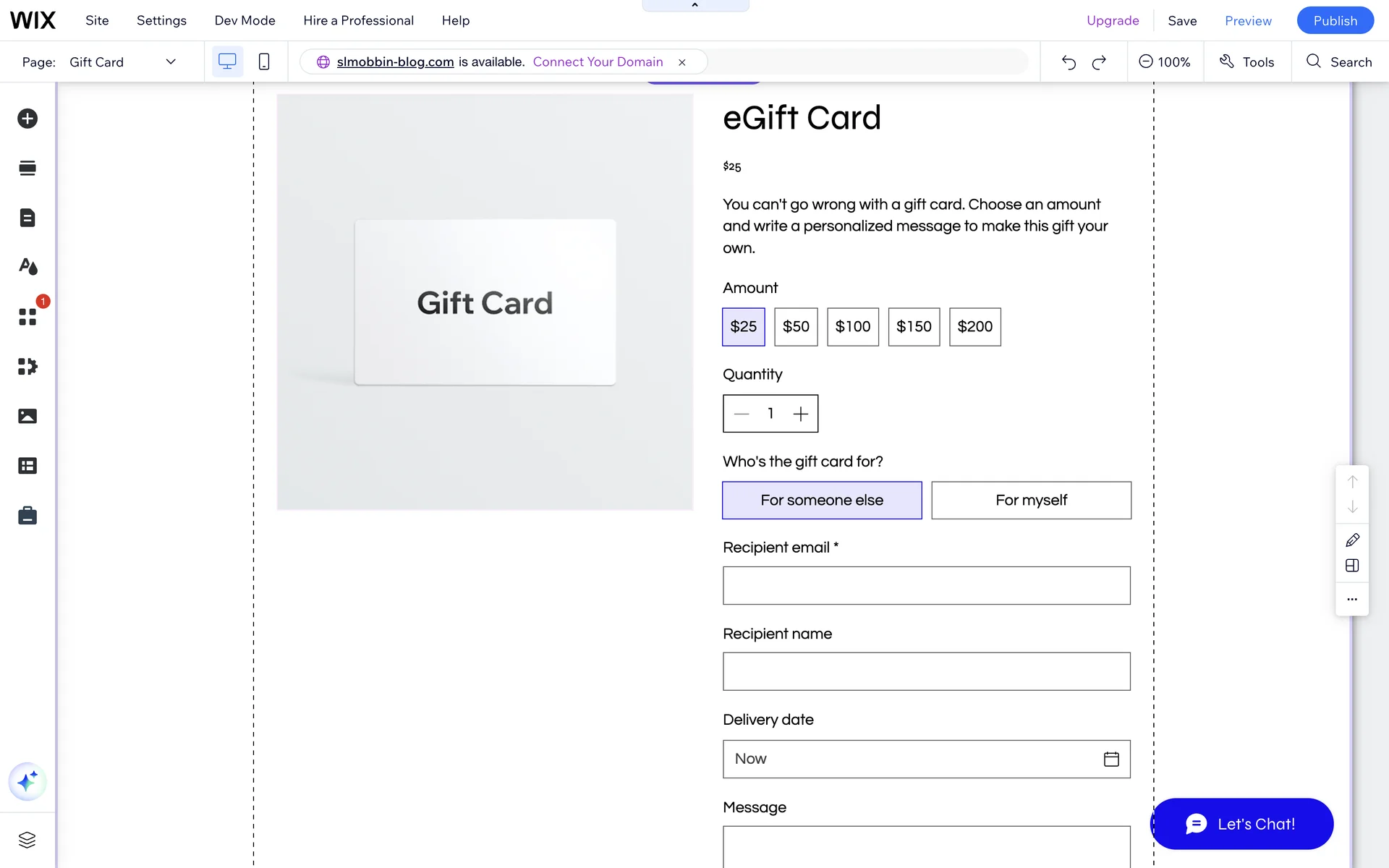
Task: Switch to mobile view icon
Action: tap(264, 62)
